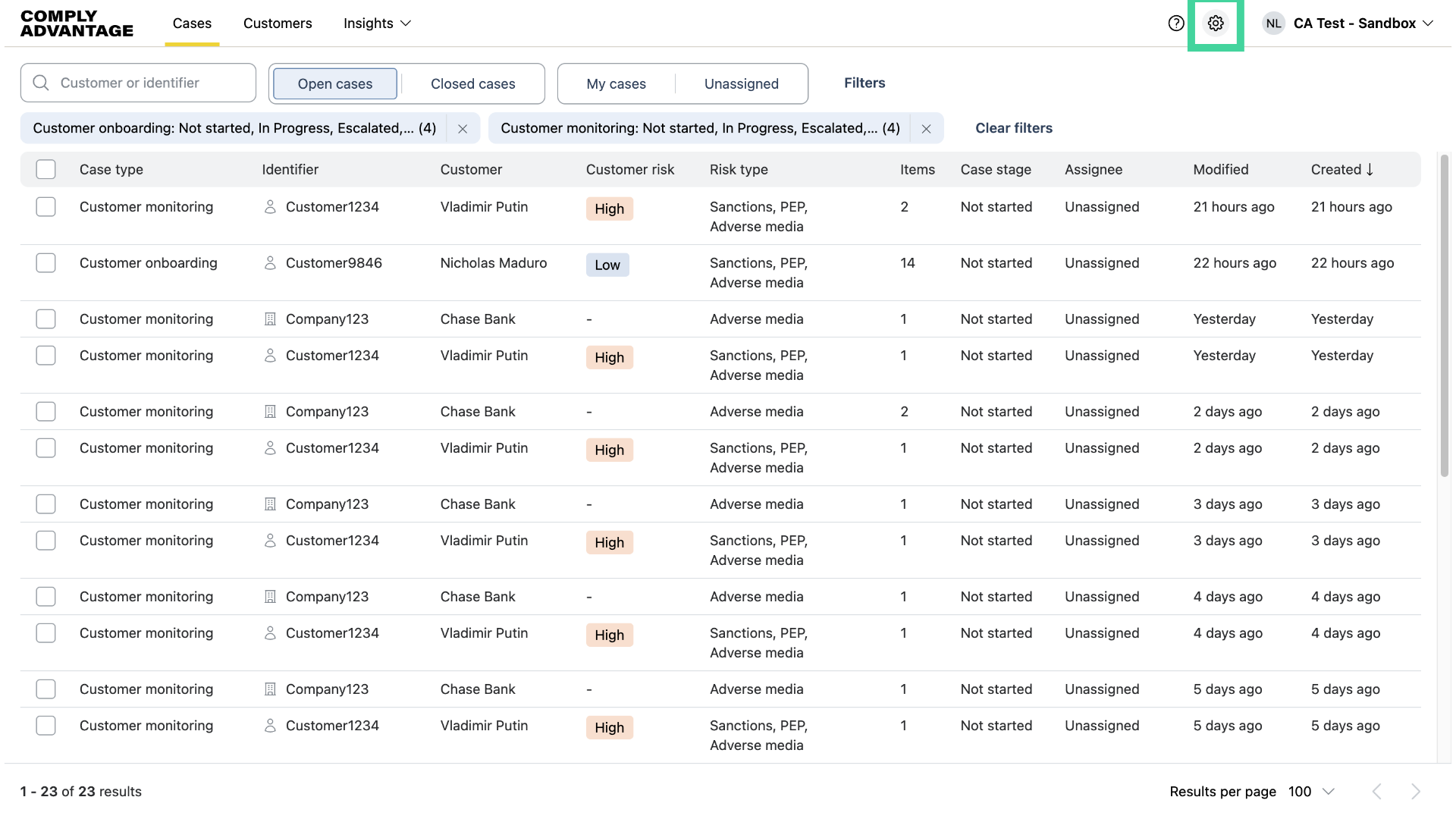Click the building icon beside Company123
The height and width of the screenshot is (819, 1456).
tap(270, 318)
